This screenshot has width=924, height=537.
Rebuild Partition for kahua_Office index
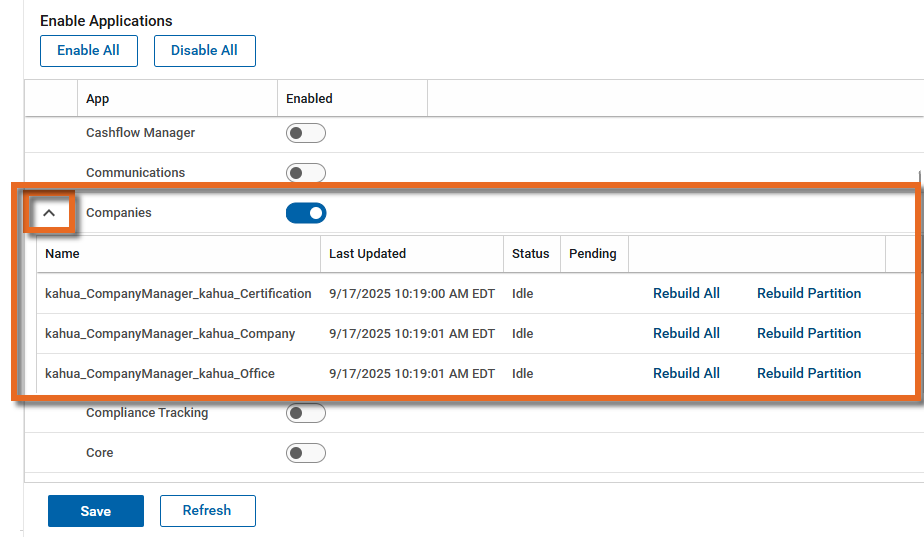pyautogui.click(x=808, y=374)
